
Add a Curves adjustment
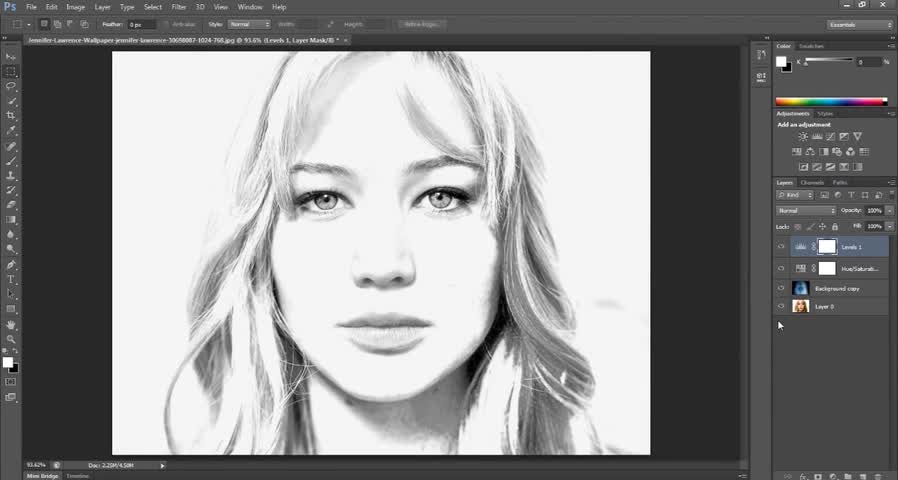pyautogui.click(x=830, y=136)
